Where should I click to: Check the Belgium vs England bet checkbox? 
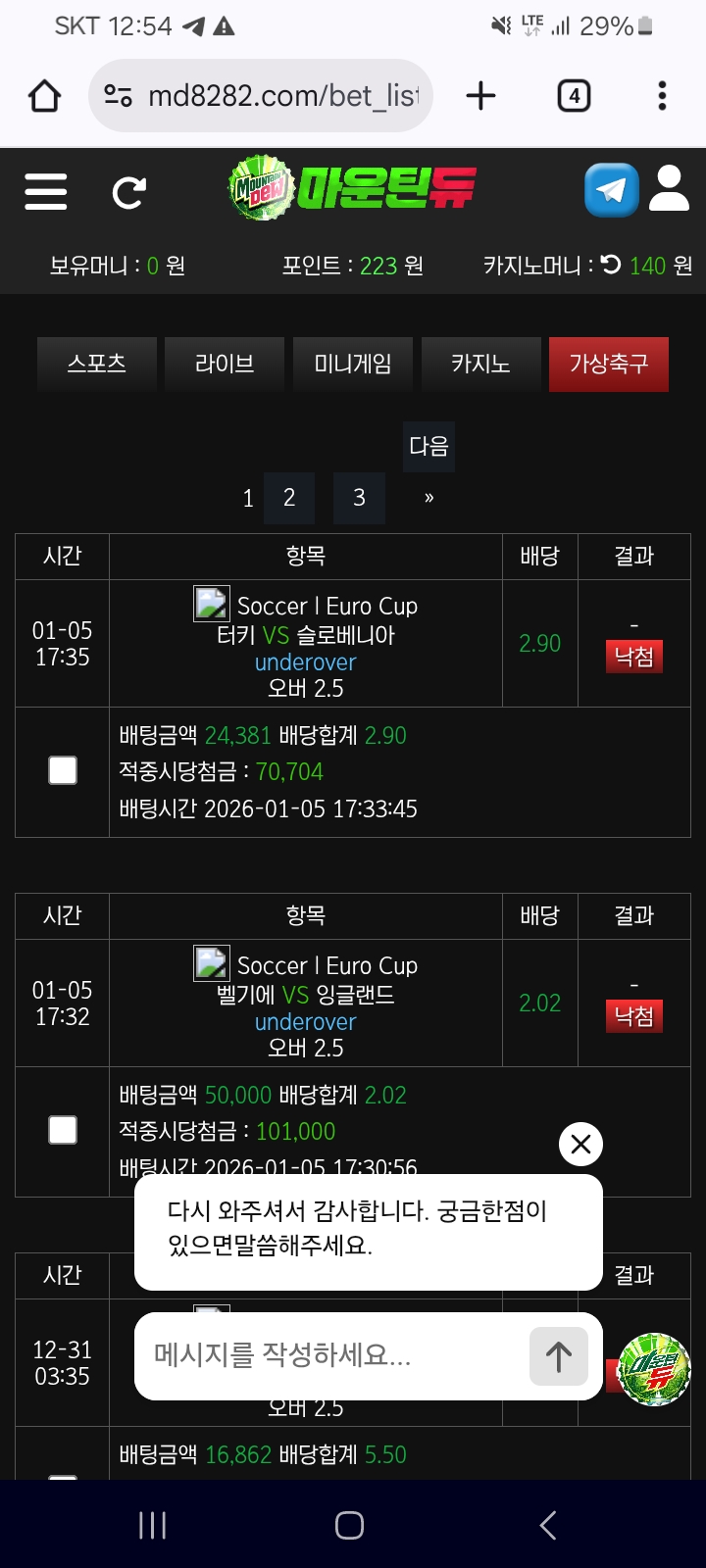click(63, 1131)
